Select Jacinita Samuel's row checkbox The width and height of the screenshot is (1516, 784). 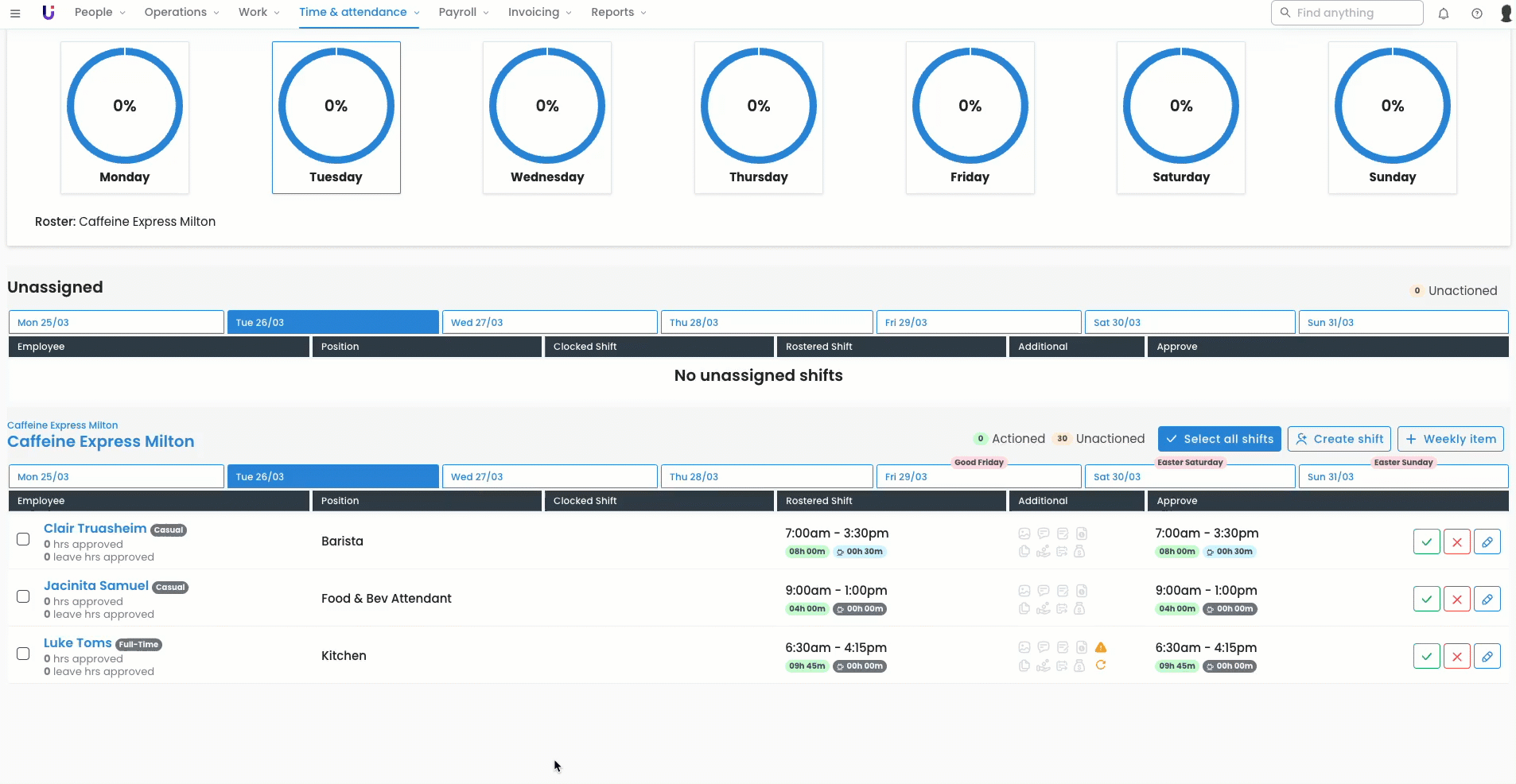click(x=23, y=596)
